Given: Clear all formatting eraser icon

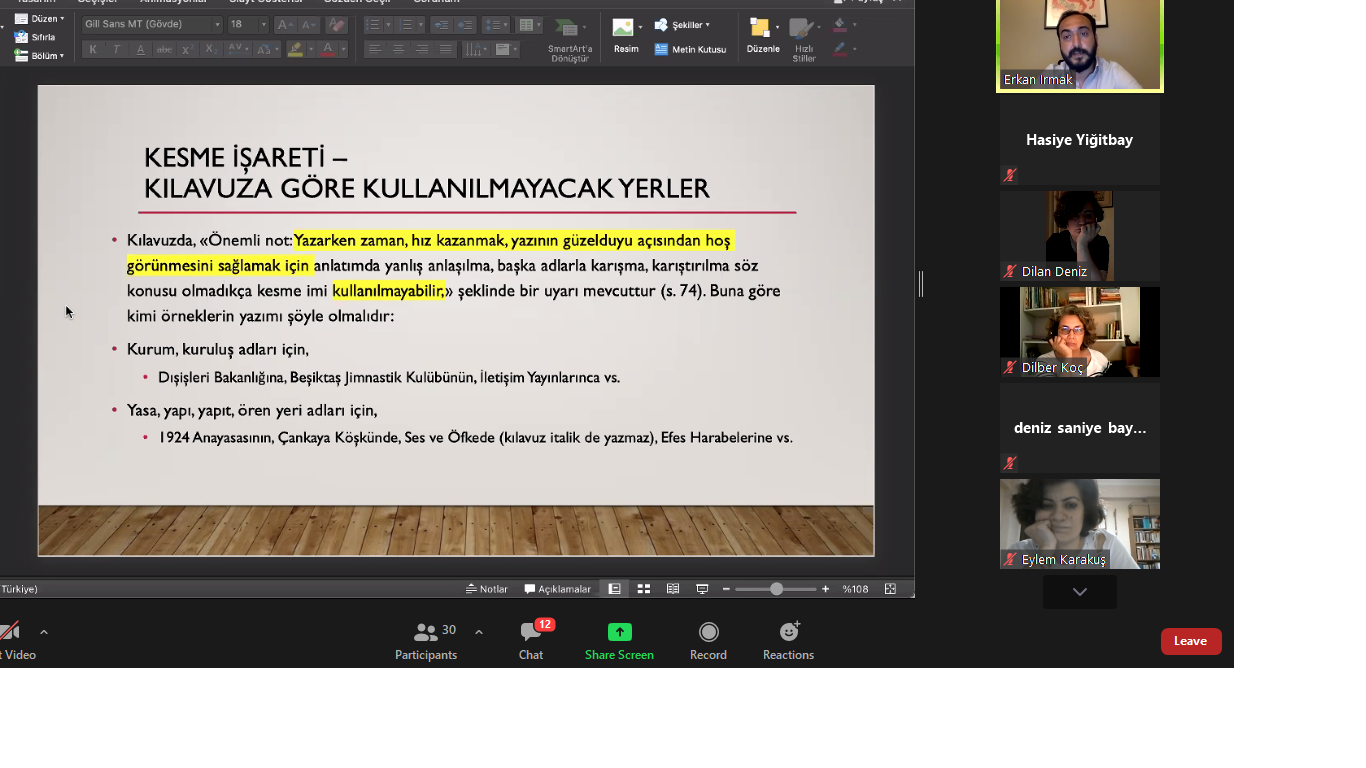Looking at the screenshot, I should (x=336, y=24).
